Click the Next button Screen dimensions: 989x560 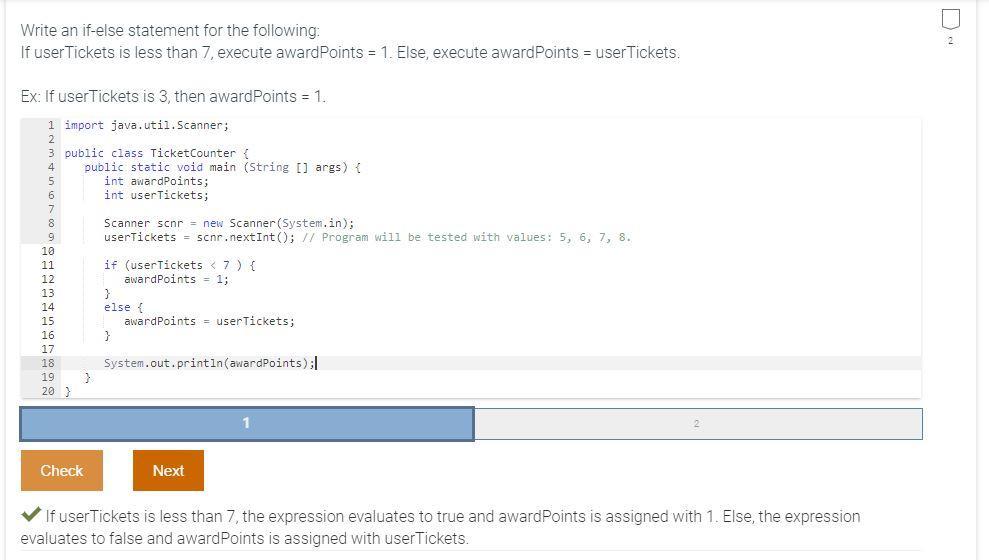pyautogui.click(x=168, y=470)
